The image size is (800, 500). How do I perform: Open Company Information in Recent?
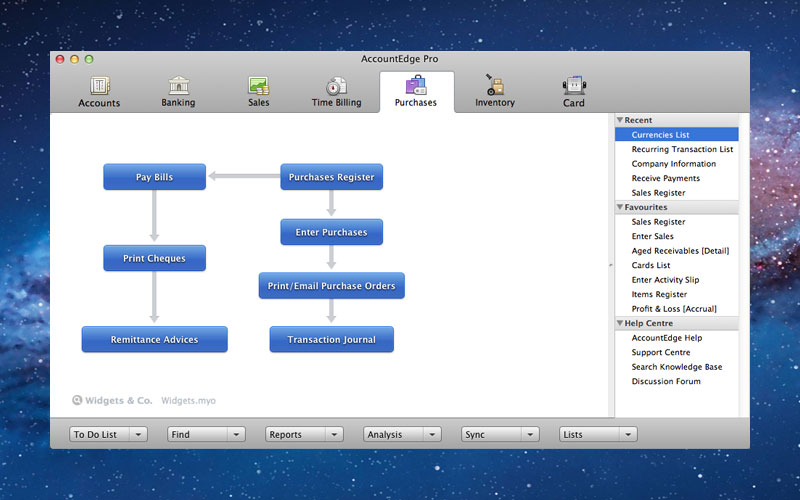click(673, 164)
